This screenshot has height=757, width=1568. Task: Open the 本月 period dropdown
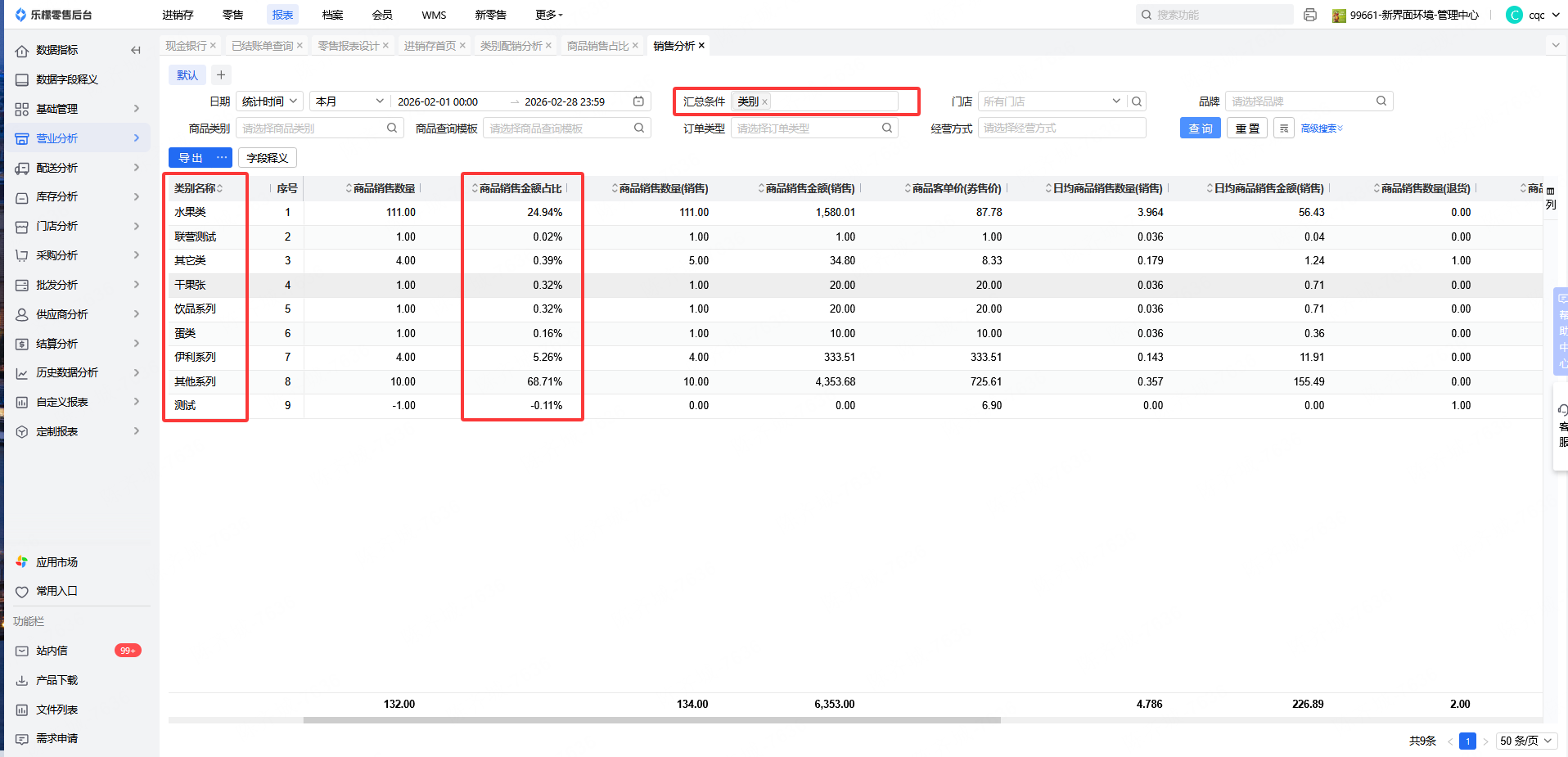(349, 101)
